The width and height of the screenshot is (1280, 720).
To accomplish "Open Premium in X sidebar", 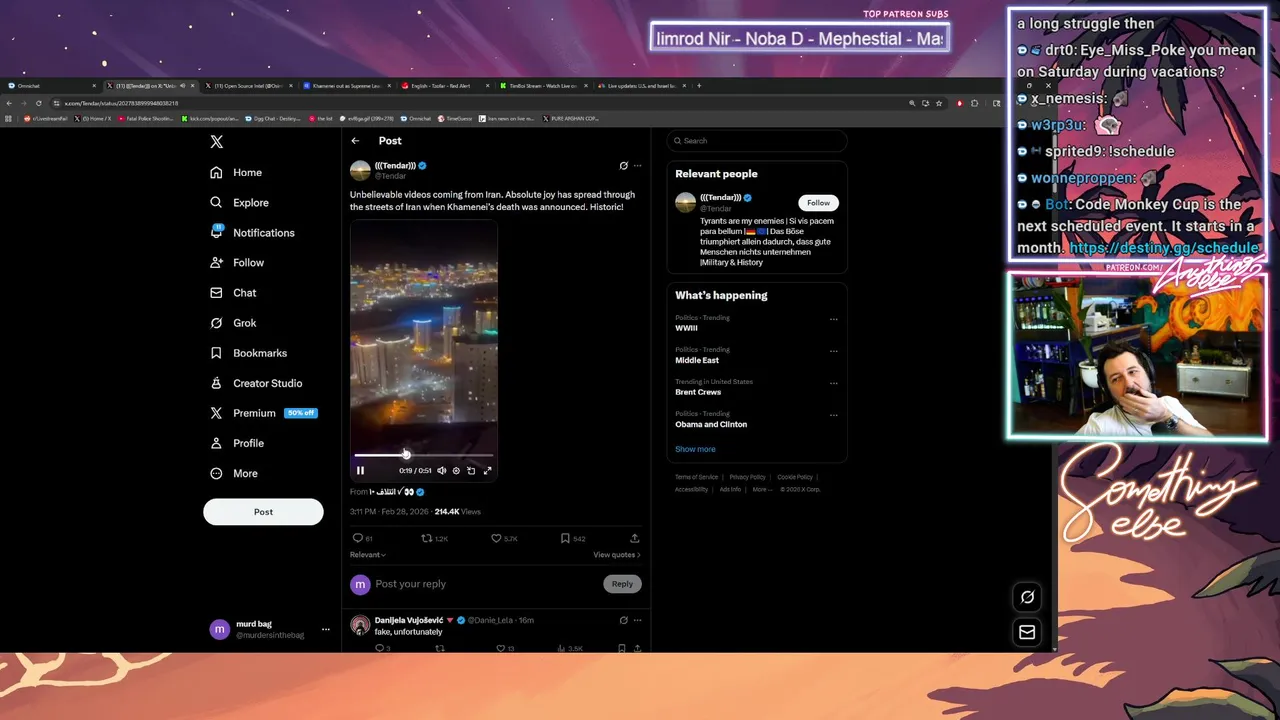I will pyautogui.click(x=263, y=412).
